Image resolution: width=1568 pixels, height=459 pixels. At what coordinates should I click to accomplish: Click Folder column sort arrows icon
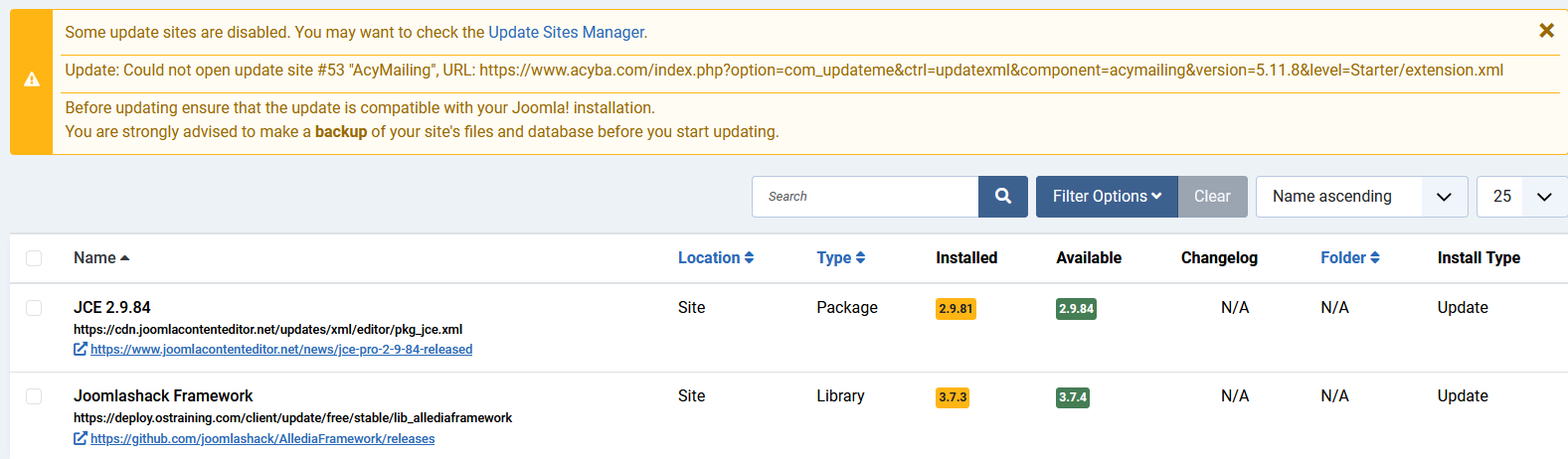pos(1375,257)
